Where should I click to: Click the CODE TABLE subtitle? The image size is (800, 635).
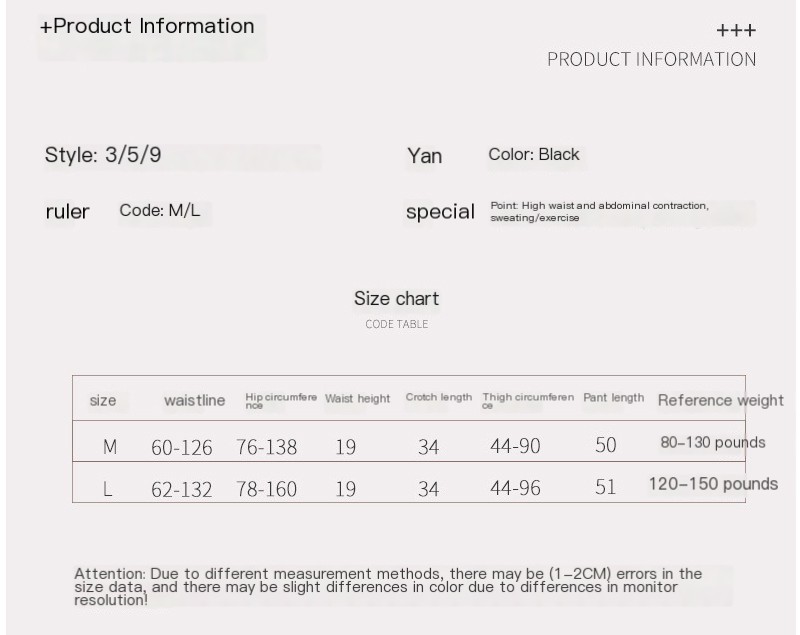396,324
